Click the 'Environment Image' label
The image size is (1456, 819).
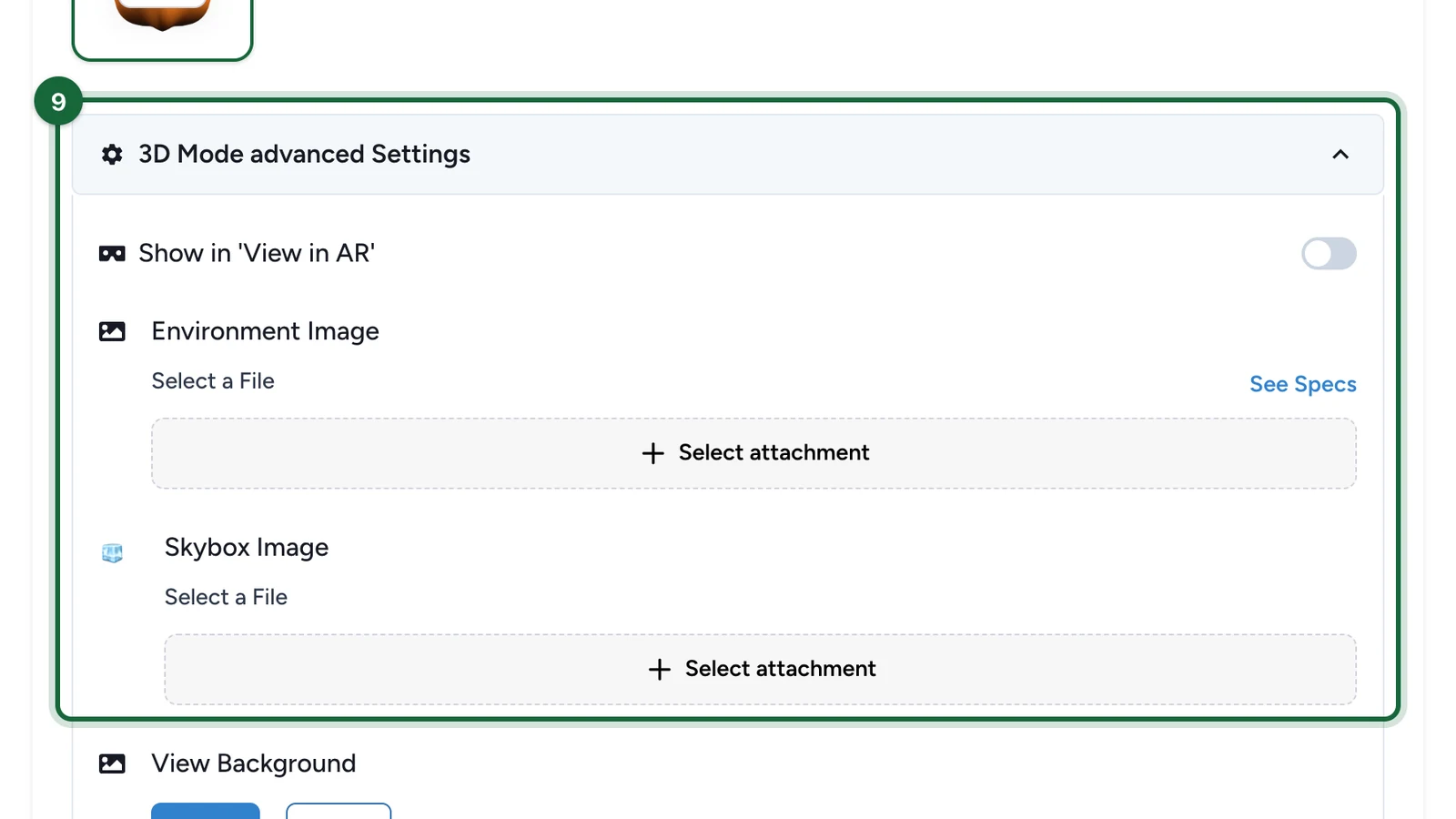265,331
